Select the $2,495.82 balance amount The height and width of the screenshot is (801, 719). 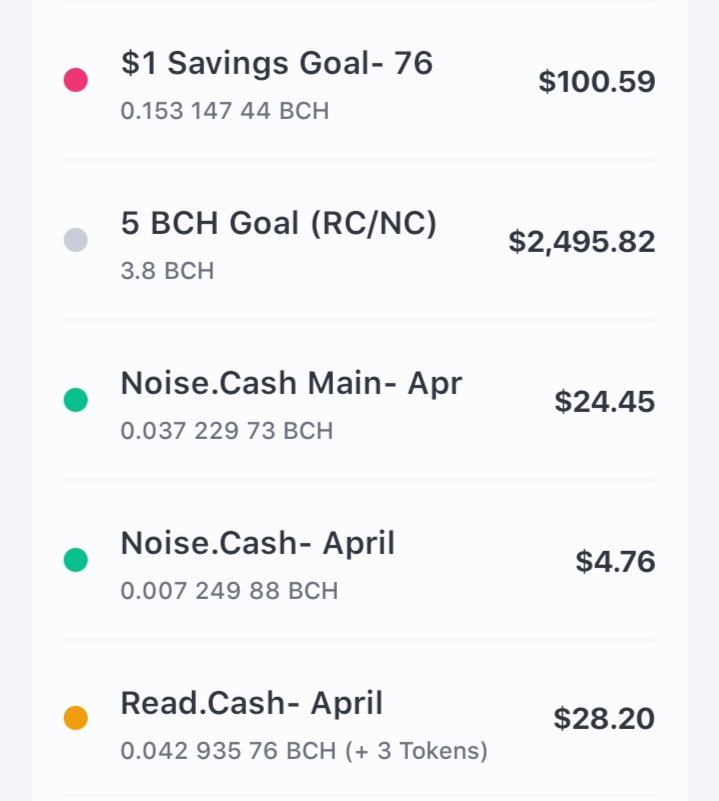pyautogui.click(x=582, y=242)
